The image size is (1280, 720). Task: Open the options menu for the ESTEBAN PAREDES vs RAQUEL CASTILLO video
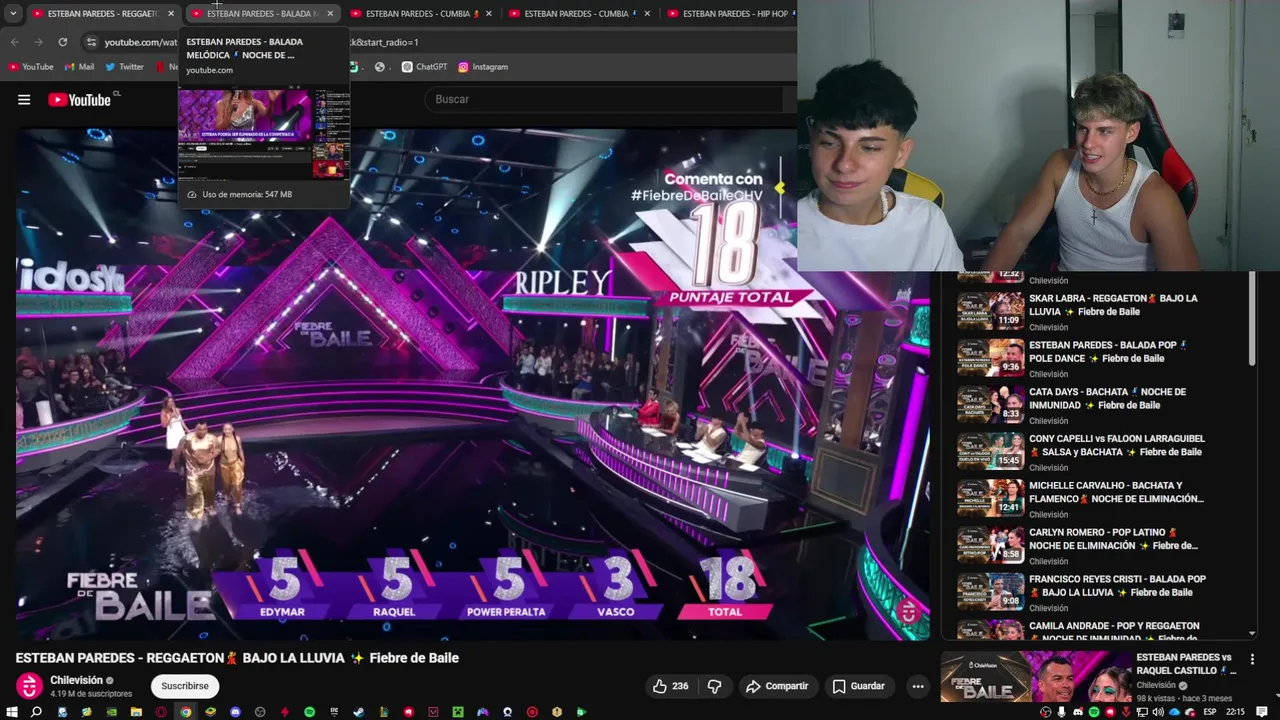pos(1252,660)
